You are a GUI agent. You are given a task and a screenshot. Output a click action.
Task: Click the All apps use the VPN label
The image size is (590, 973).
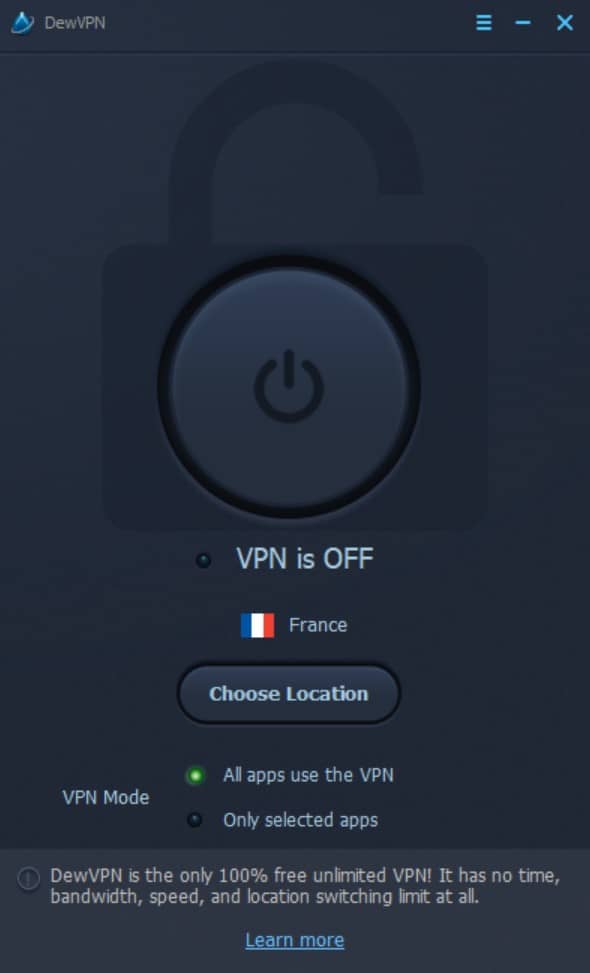tap(308, 775)
